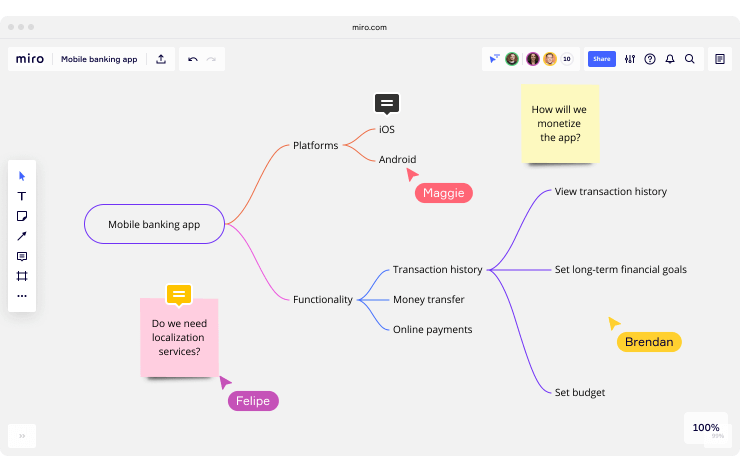The width and height of the screenshot is (740, 472).
Task: Toggle collaborators' cursors icon
Action: pyautogui.click(x=494, y=59)
